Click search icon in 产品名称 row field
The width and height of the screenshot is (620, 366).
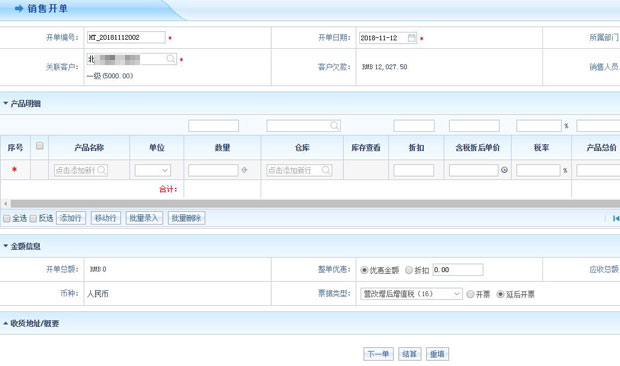point(101,170)
